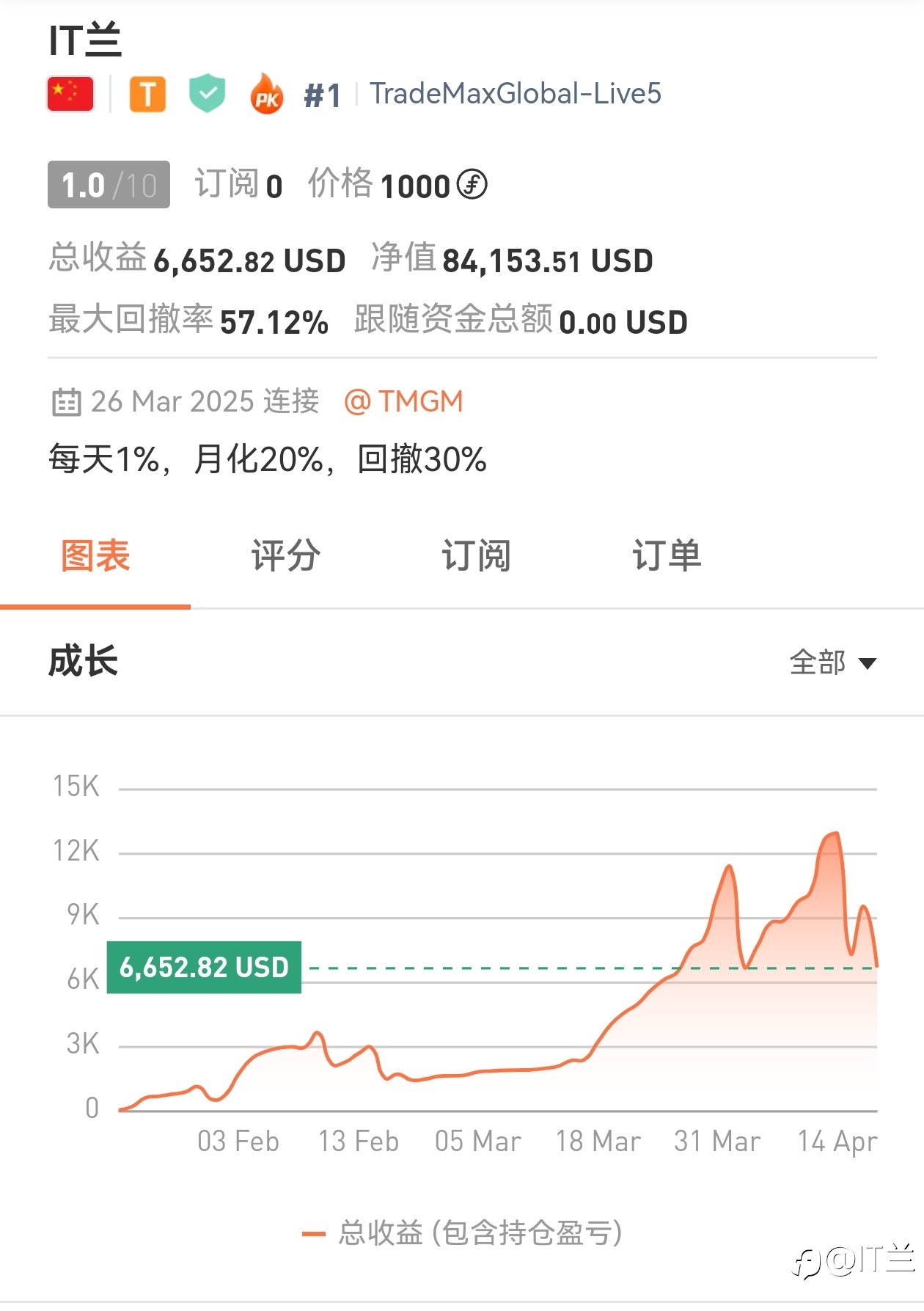Tap the China flag icon
The image size is (924, 1311).
coord(70,94)
